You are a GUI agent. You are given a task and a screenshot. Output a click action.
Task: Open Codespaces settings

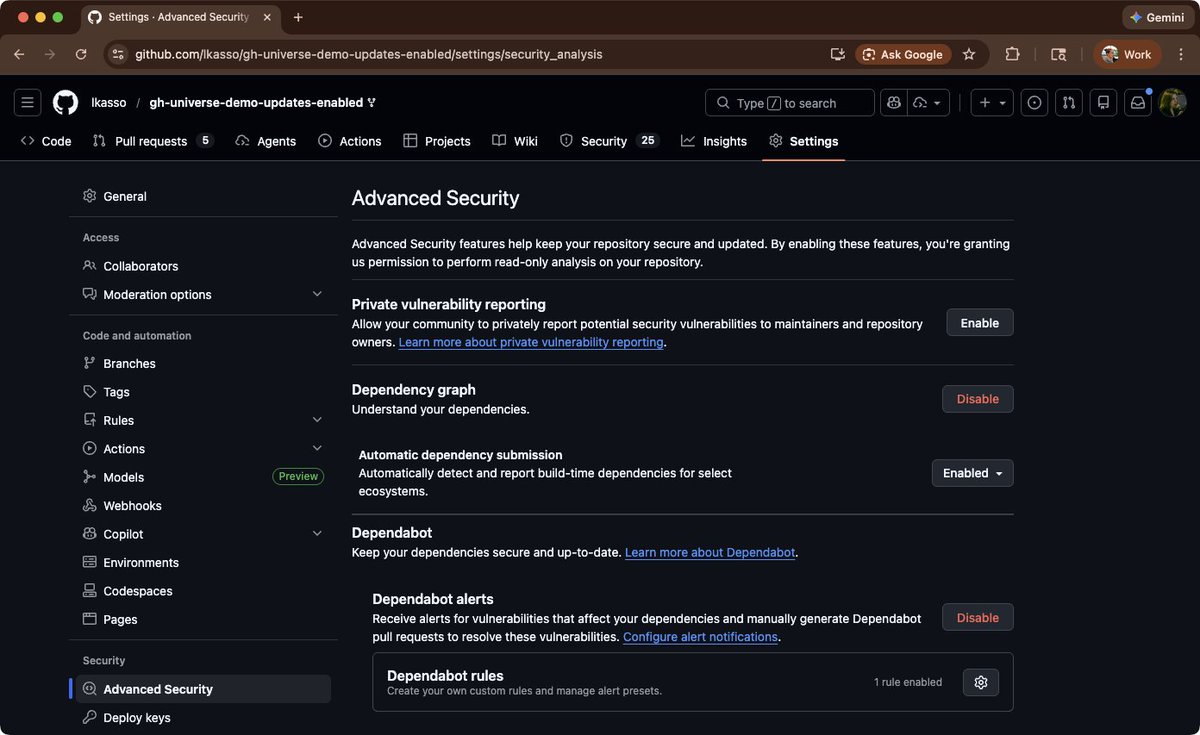point(203,591)
